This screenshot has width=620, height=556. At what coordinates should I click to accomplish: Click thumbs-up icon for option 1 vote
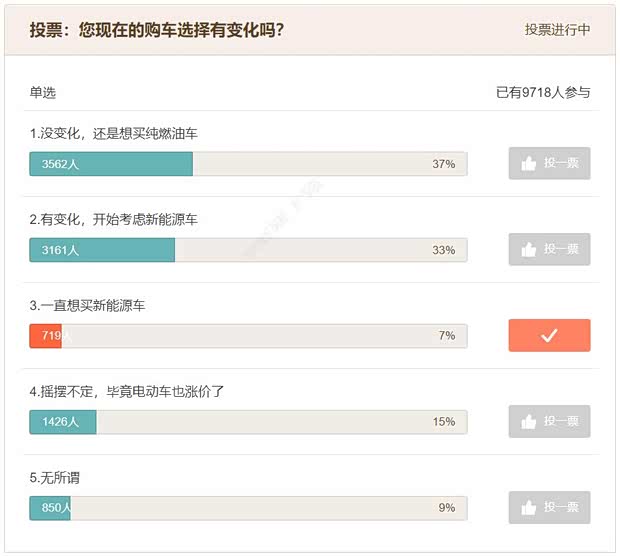pyautogui.click(x=529, y=163)
